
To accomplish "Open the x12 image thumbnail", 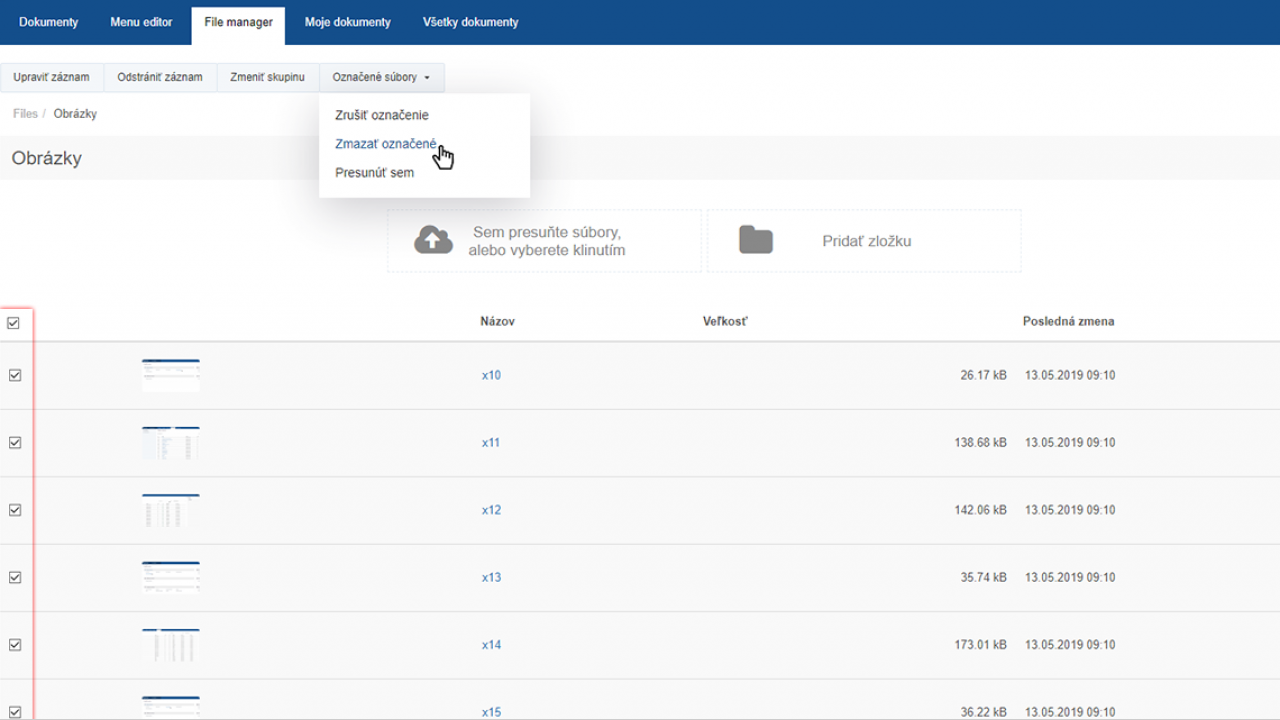I will pos(170,510).
